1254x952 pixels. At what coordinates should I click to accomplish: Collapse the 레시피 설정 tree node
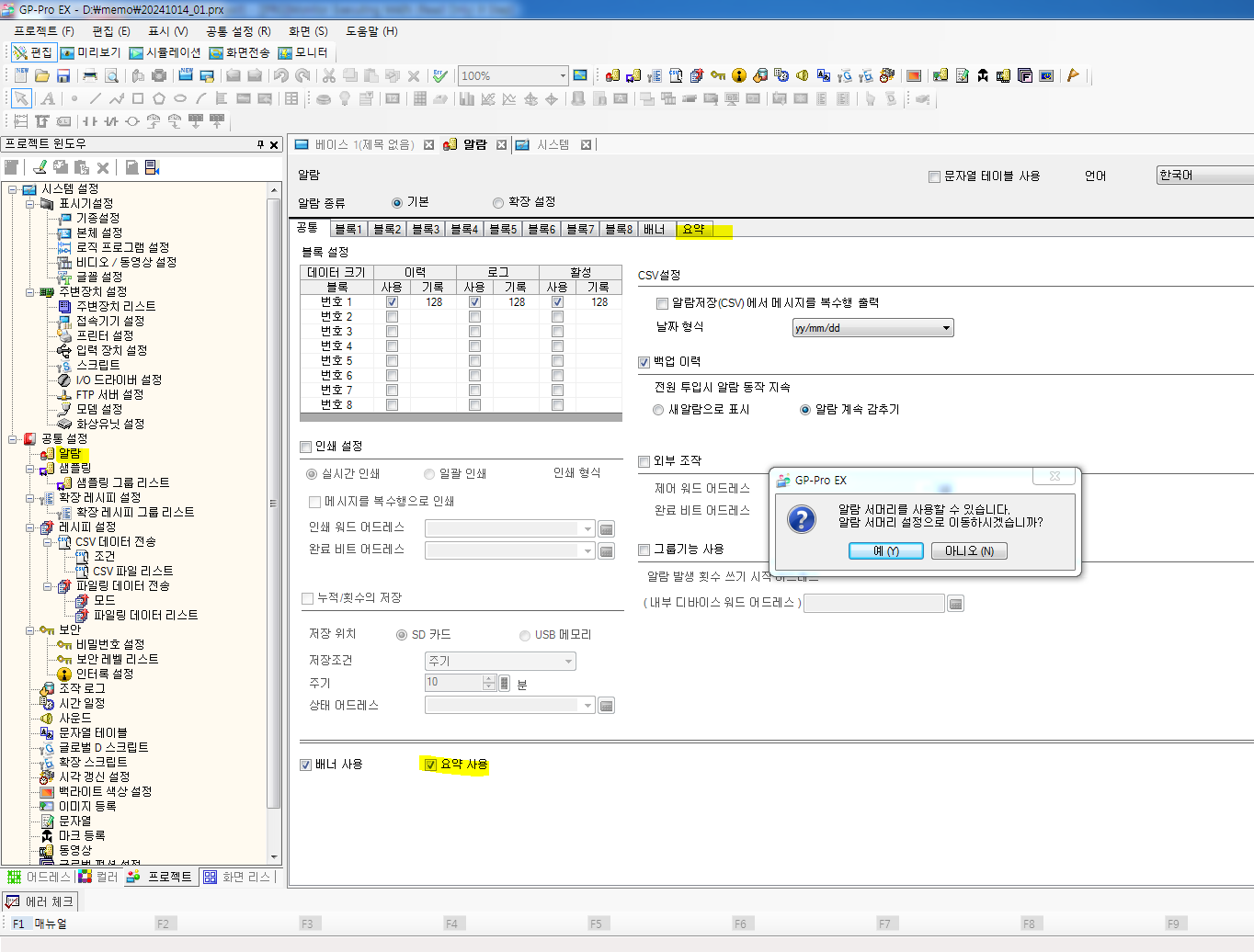click(29, 527)
